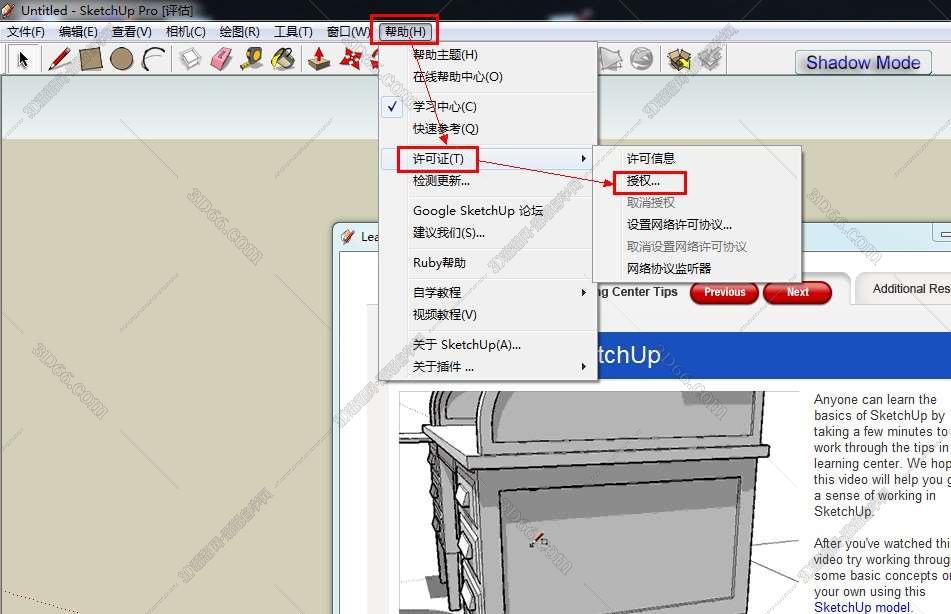Choose 视频教程(V) menu item
Viewport: 951px width, 614px height.
[489, 315]
